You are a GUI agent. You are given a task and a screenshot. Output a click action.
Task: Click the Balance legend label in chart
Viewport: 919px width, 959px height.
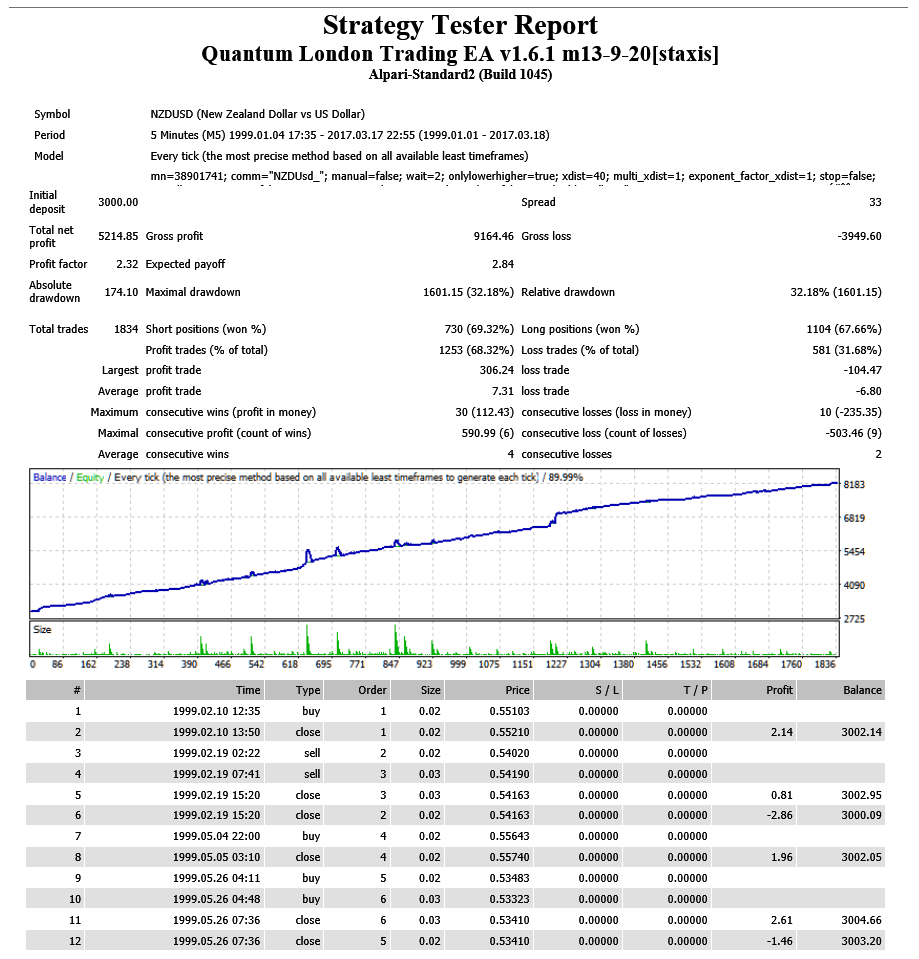coord(50,478)
